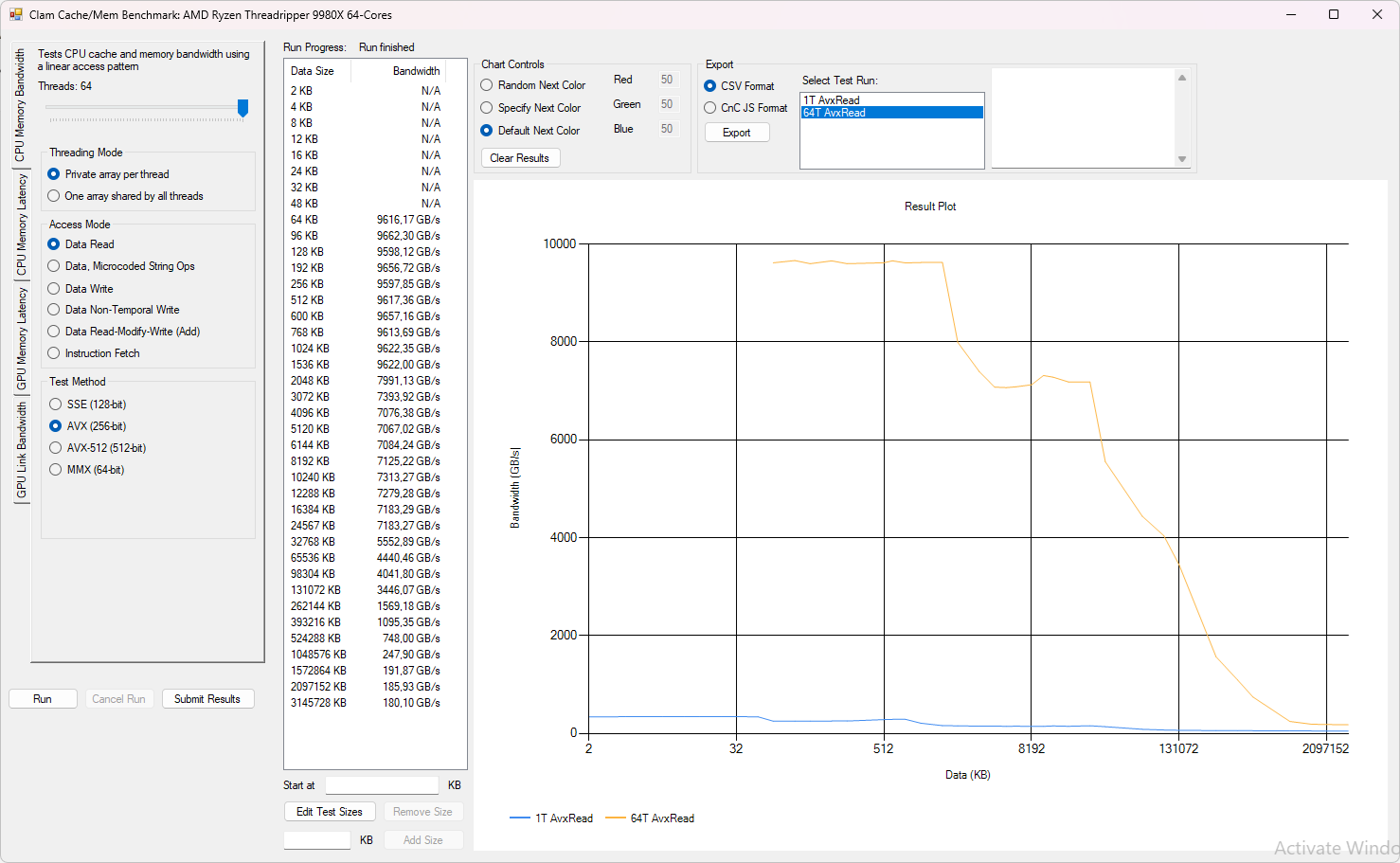Select the 32768 KB result row
The image size is (1400, 863).
(x=366, y=542)
